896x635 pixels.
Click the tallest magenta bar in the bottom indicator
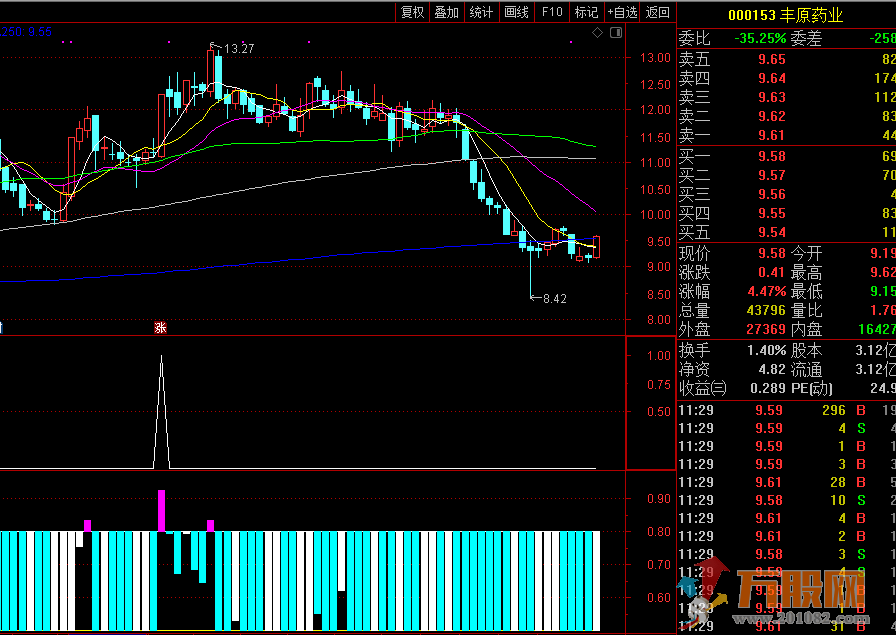(162, 511)
